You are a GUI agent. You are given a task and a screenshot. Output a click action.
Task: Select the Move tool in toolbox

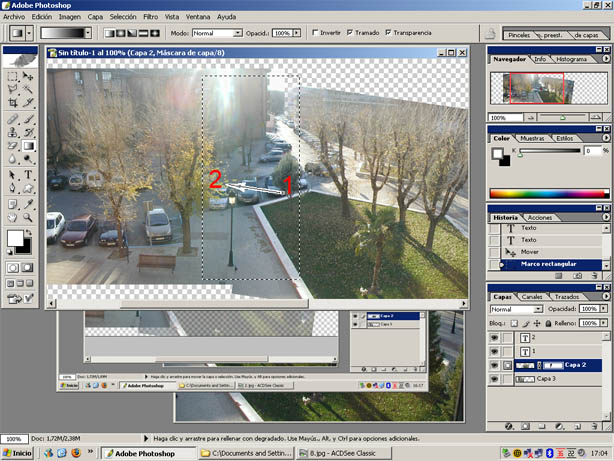[28, 76]
